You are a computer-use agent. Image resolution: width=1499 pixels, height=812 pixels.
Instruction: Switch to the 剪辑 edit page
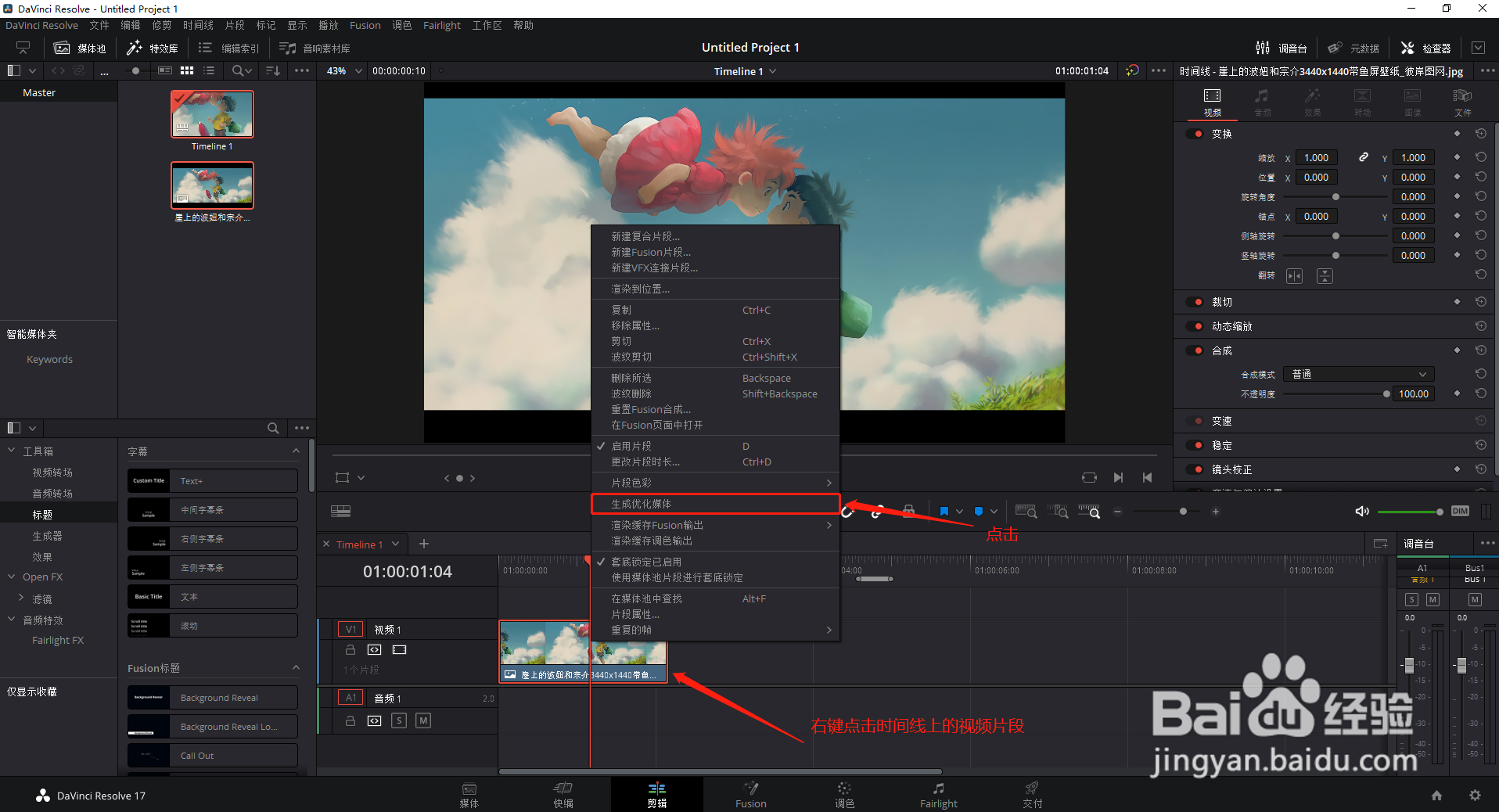coord(657,795)
